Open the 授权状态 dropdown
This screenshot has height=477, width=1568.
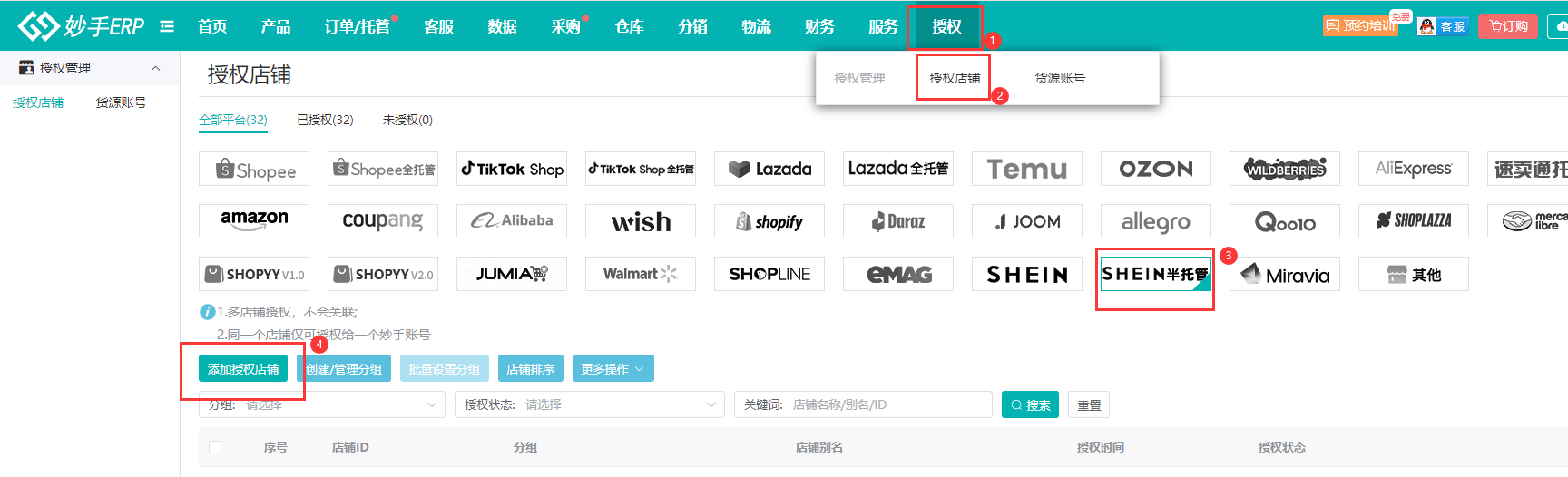click(x=590, y=404)
